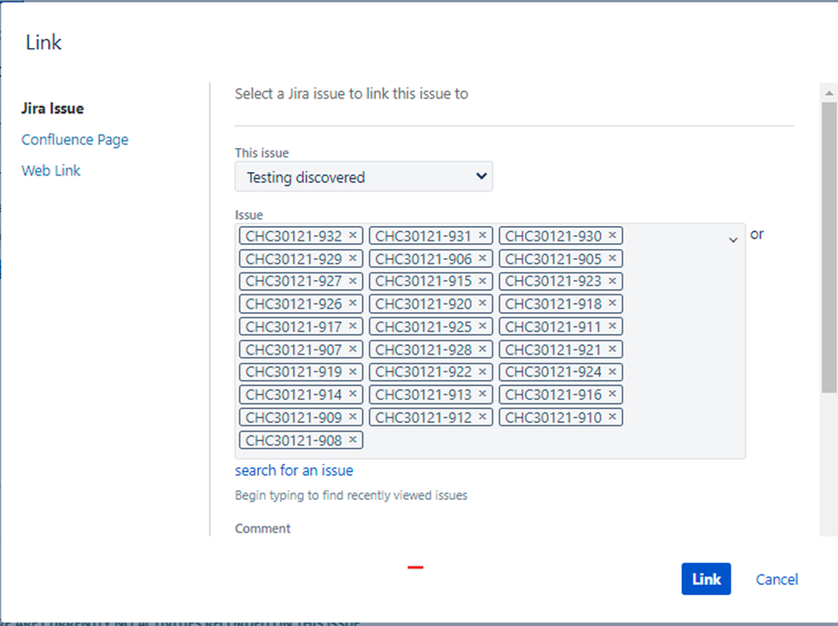The width and height of the screenshot is (838, 626).
Task: Remove issue tag CHC30121-926
Action: 353,303
